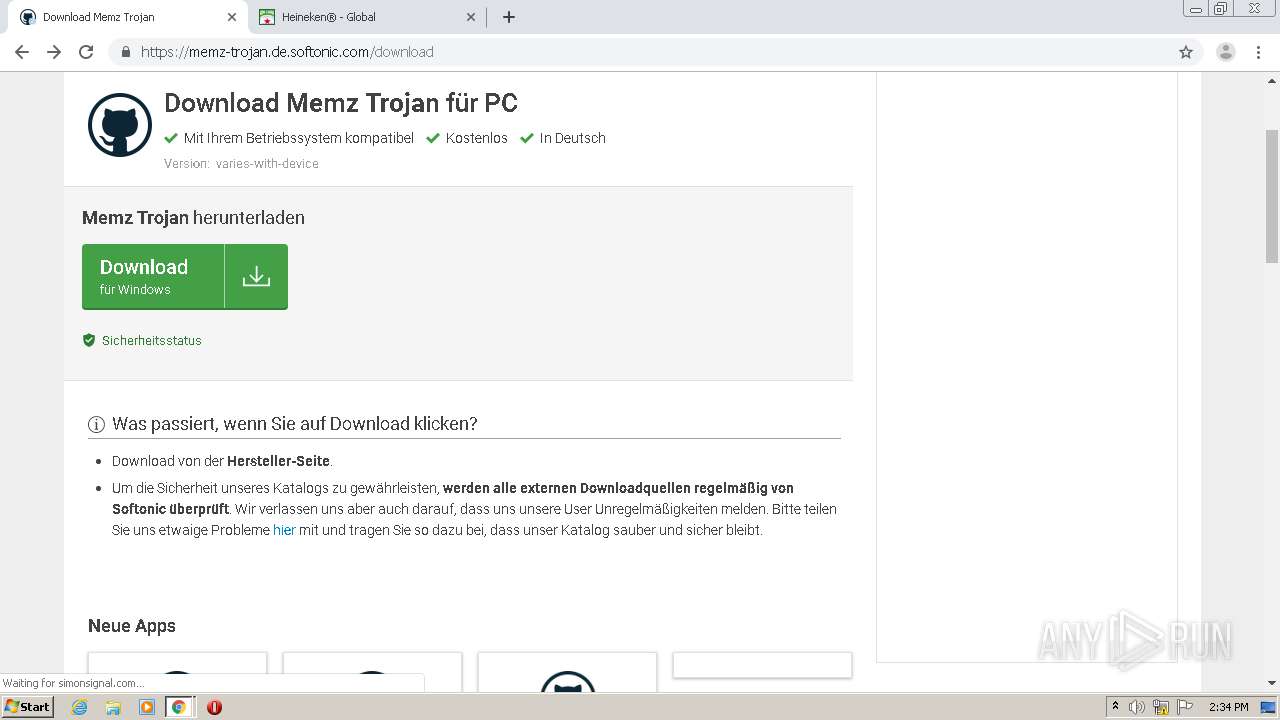Click the 'hier' problem report link
This screenshot has height=720, width=1280.
284,530
